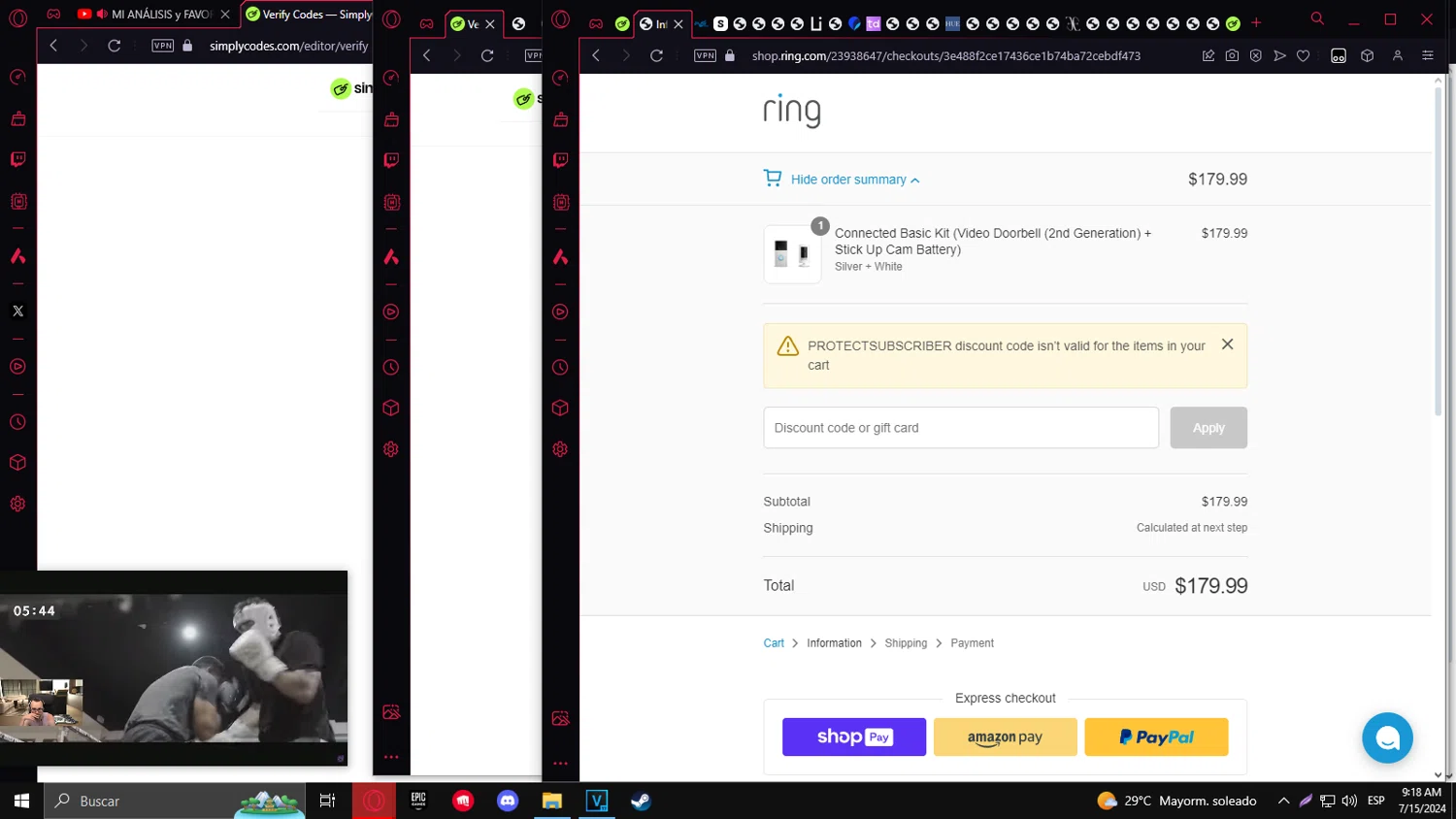The height and width of the screenshot is (819, 1456).
Task: Pay with PayPal
Action: click(1156, 737)
